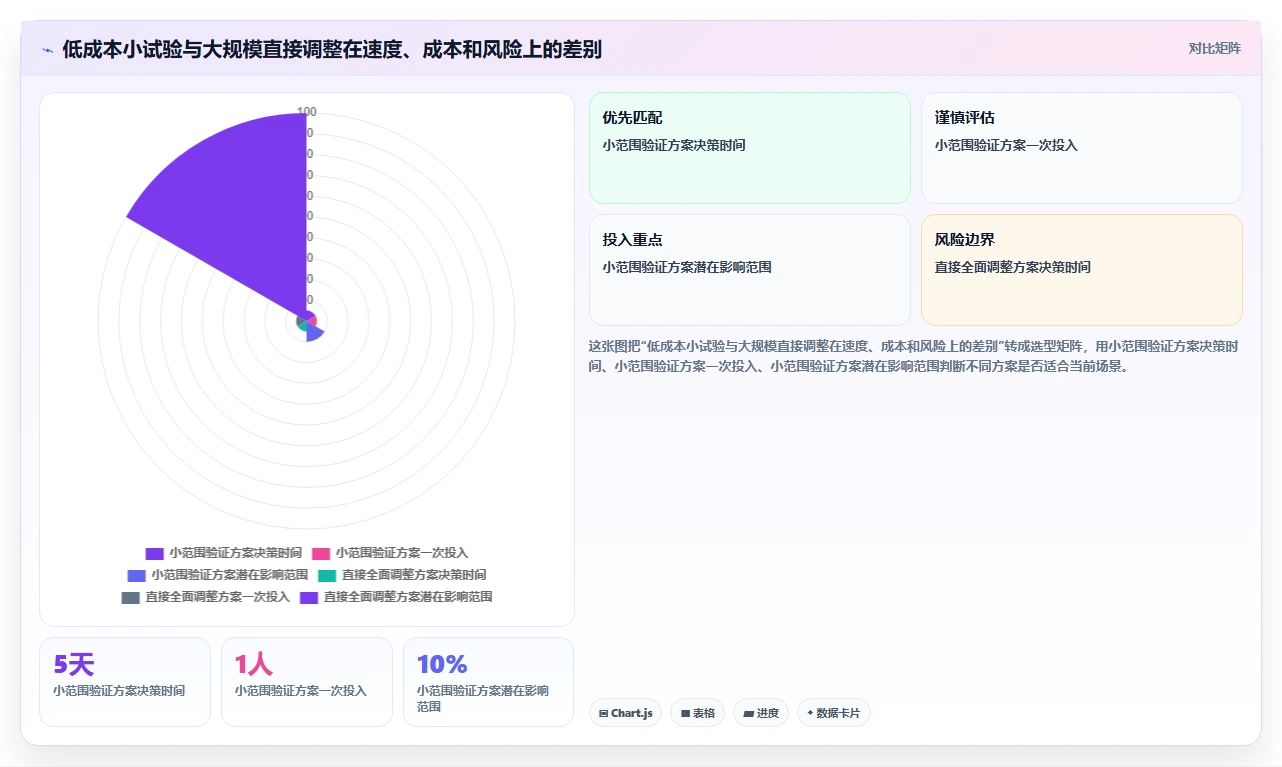Open the 10% stat card
This screenshot has height=767, width=1282.
(489, 682)
